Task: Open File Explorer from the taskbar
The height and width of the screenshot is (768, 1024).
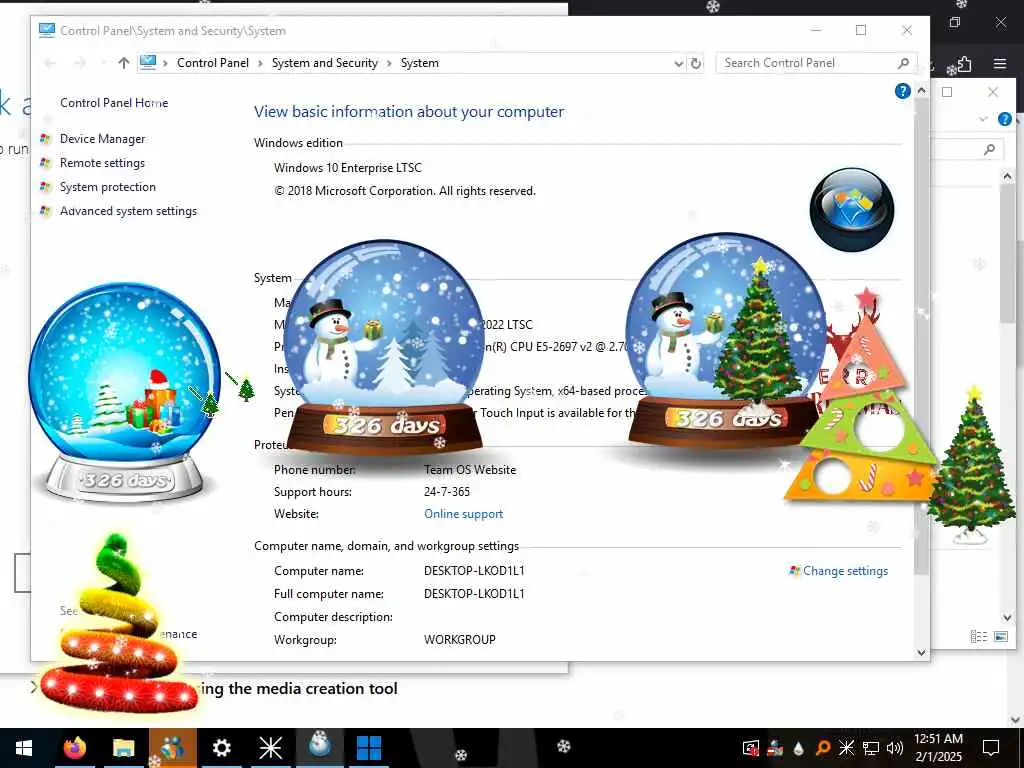Action: coord(123,748)
